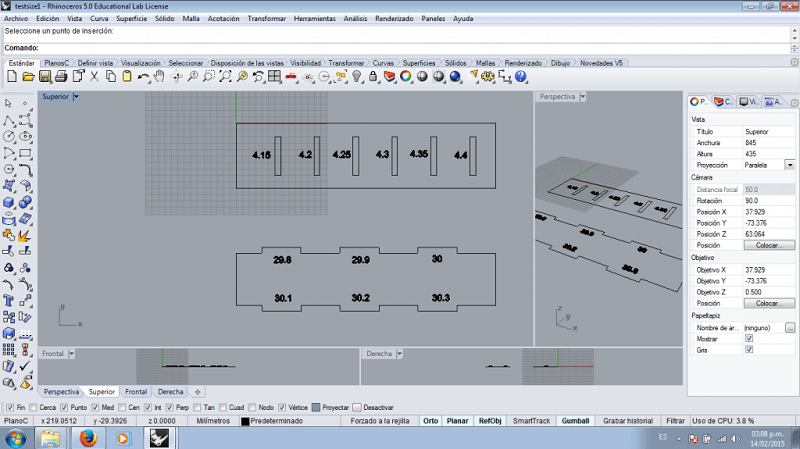800x449 pixels.
Task: Open the Perspectiva viewport title dropdown
Action: [x=583, y=96]
